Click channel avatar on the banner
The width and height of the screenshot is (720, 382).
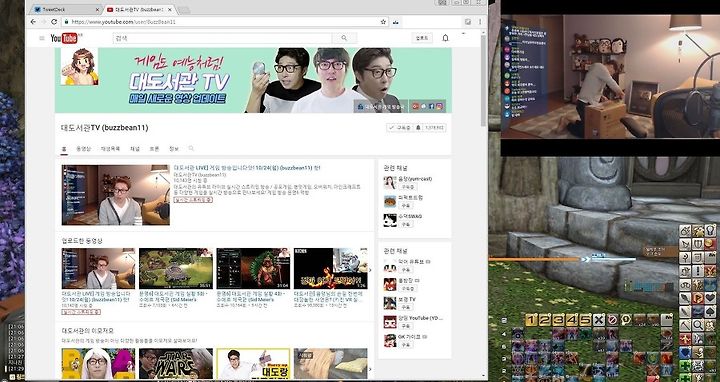(79, 67)
